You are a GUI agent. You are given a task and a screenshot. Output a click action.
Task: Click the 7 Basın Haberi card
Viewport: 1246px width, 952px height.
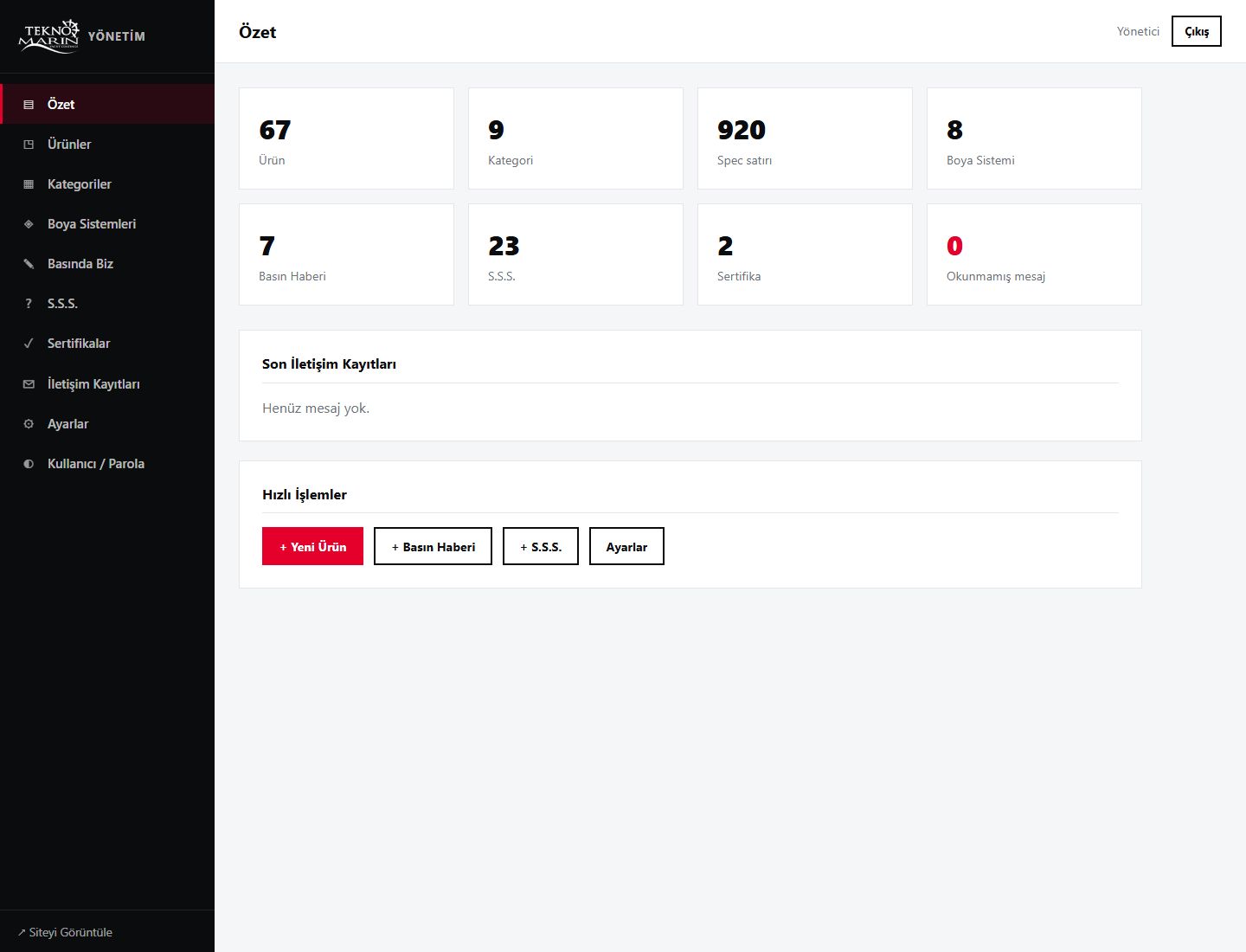[346, 254]
